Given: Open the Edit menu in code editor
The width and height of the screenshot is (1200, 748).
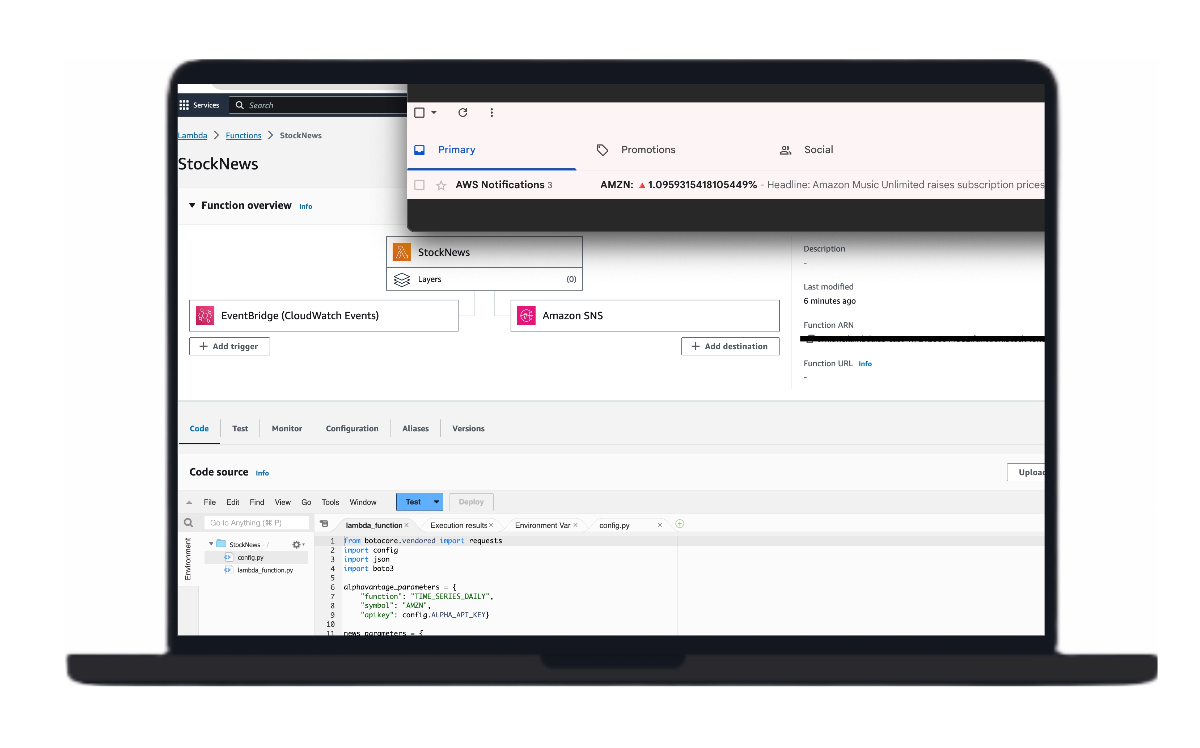Looking at the screenshot, I should 233,502.
